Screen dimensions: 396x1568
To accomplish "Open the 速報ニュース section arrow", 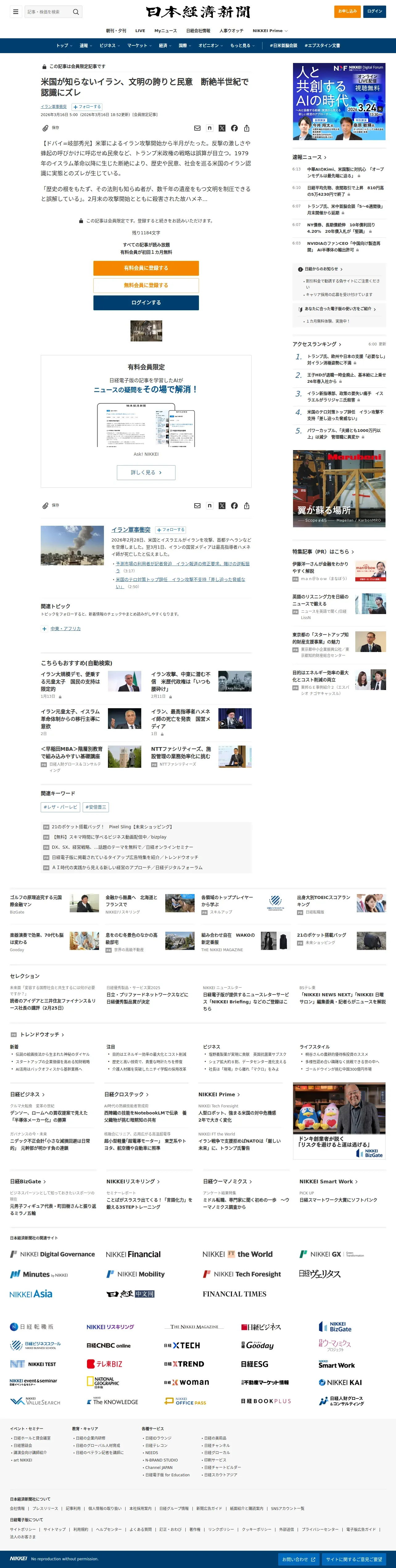I will tap(325, 158).
